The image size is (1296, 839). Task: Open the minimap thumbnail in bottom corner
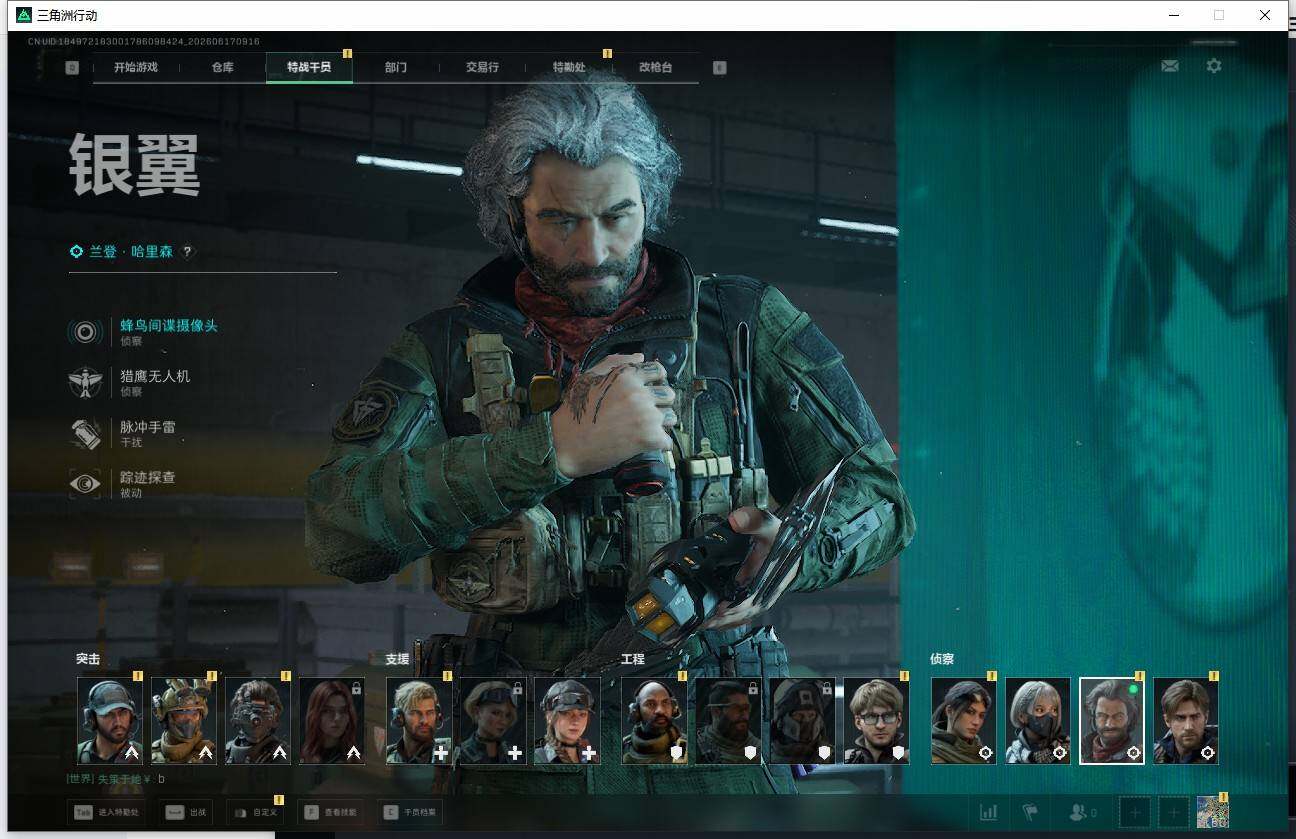point(1212,812)
